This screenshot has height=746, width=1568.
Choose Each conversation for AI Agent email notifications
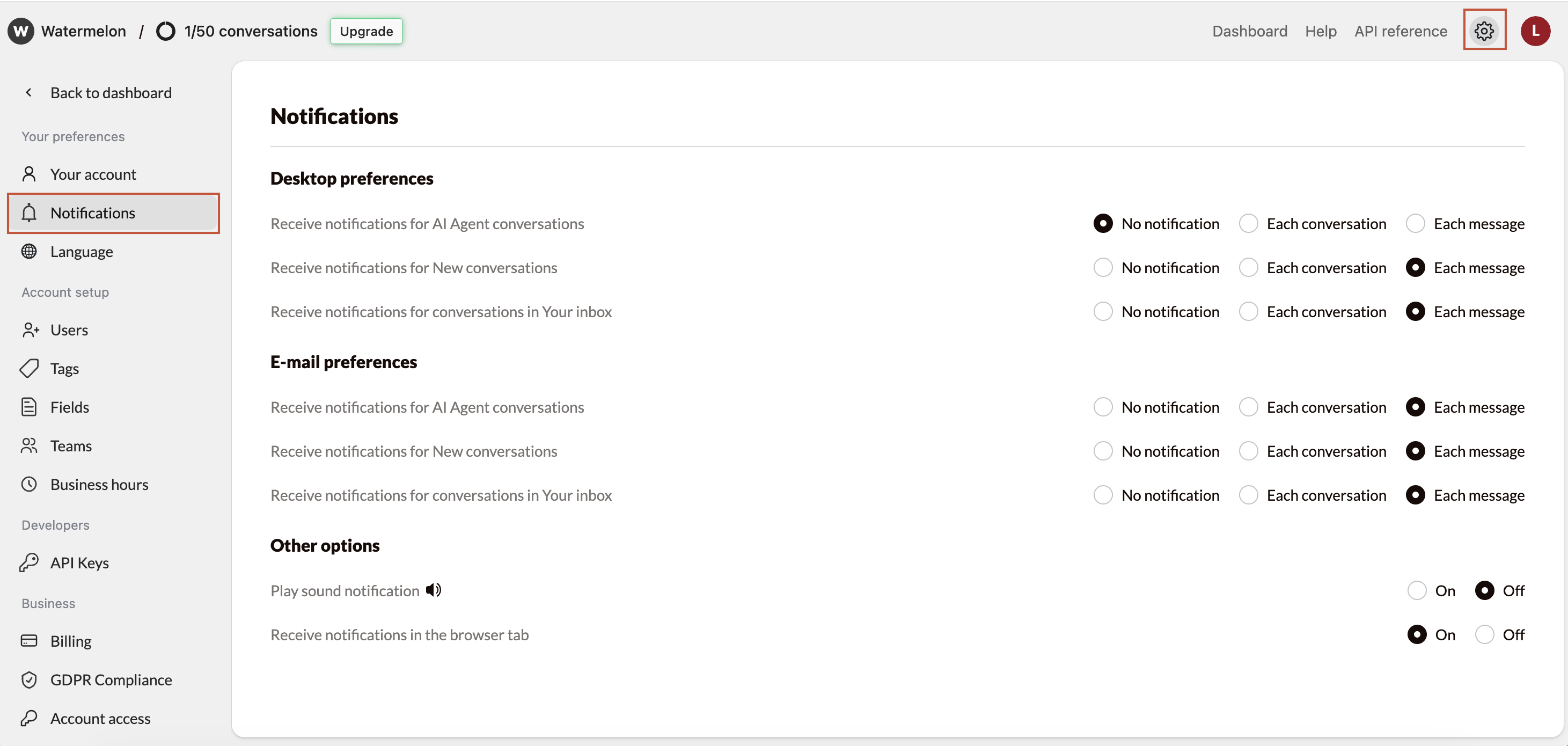[1249, 407]
